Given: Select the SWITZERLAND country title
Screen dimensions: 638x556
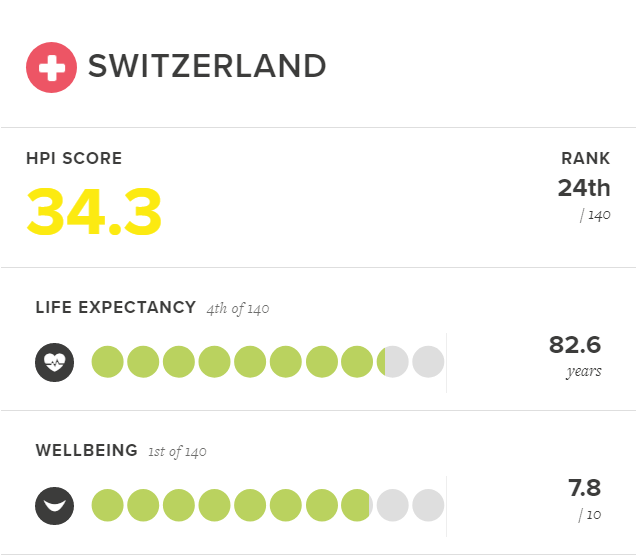Looking at the screenshot, I should [x=207, y=66].
